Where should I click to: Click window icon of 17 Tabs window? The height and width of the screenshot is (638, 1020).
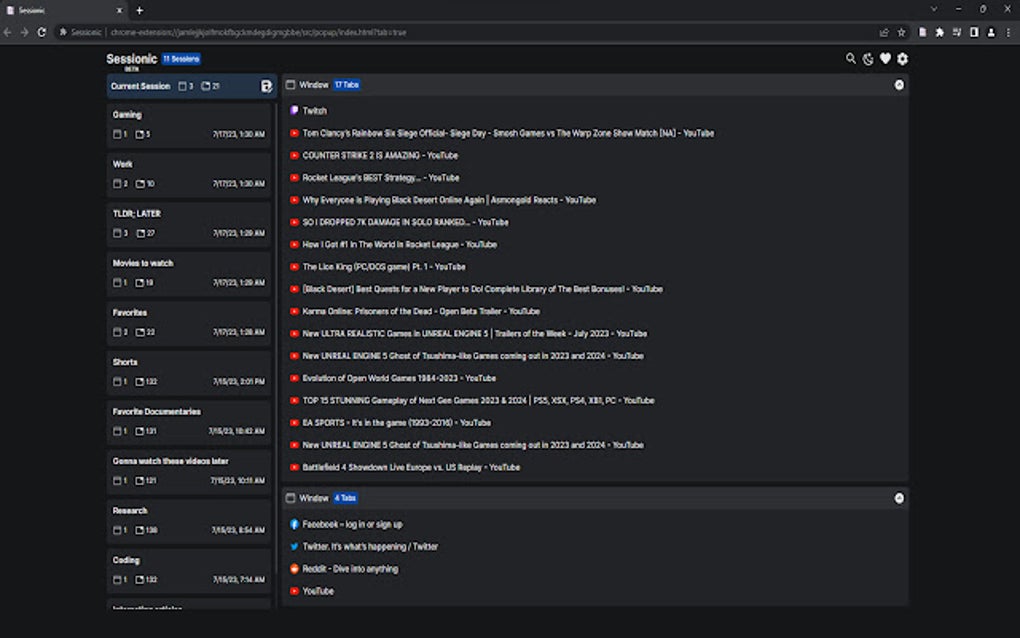290,85
